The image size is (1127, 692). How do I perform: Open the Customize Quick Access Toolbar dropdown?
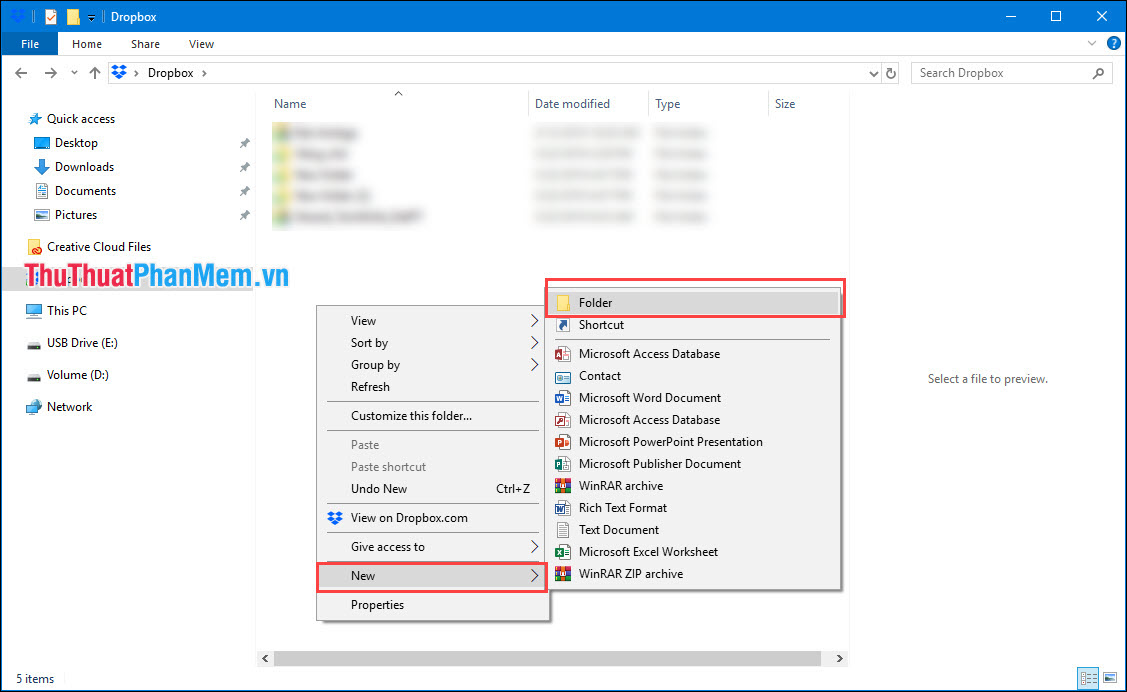tap(91, 17)
